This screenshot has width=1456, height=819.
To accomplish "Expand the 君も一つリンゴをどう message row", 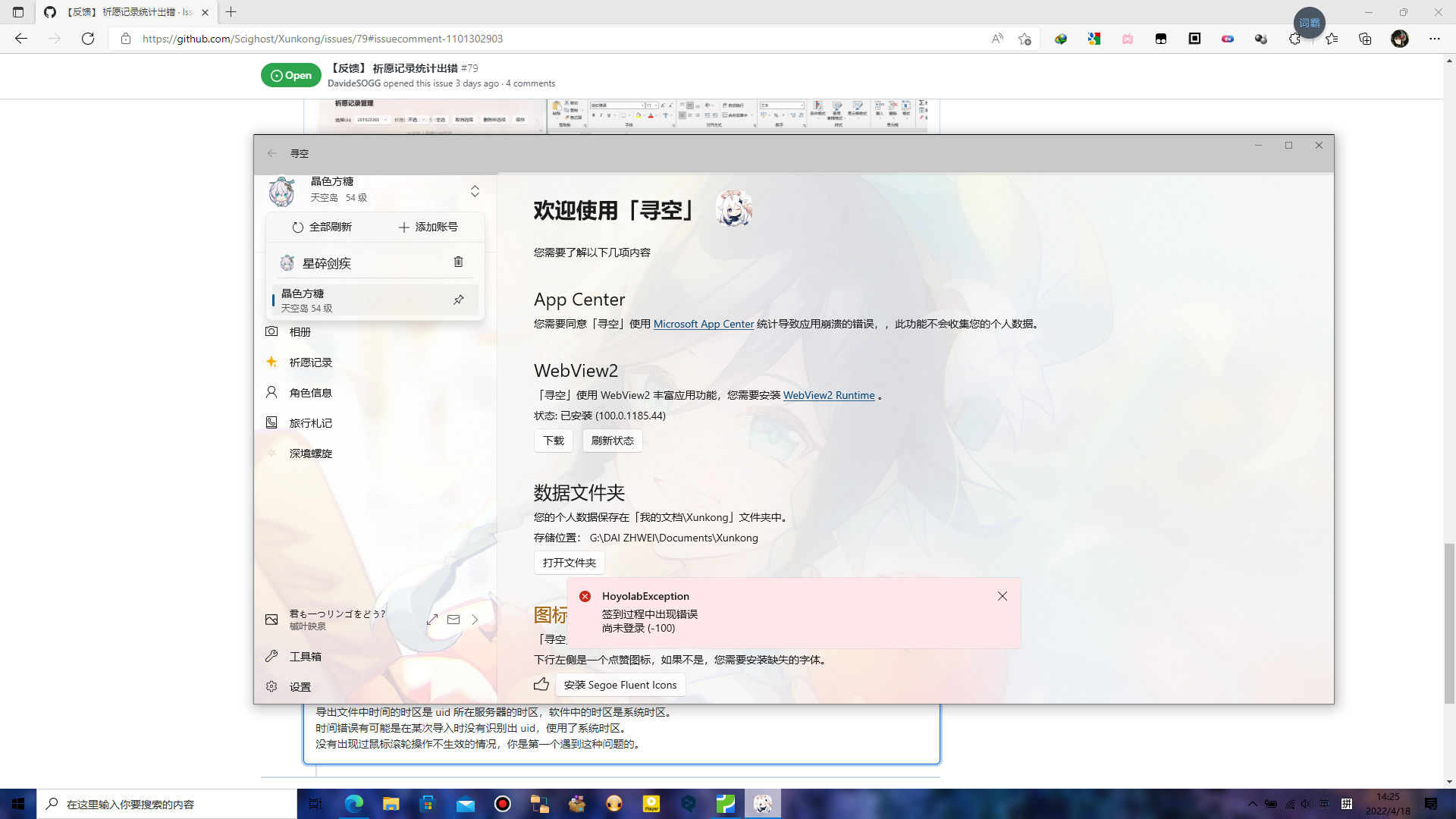I will pyautogui.click(x=475, y=620).
